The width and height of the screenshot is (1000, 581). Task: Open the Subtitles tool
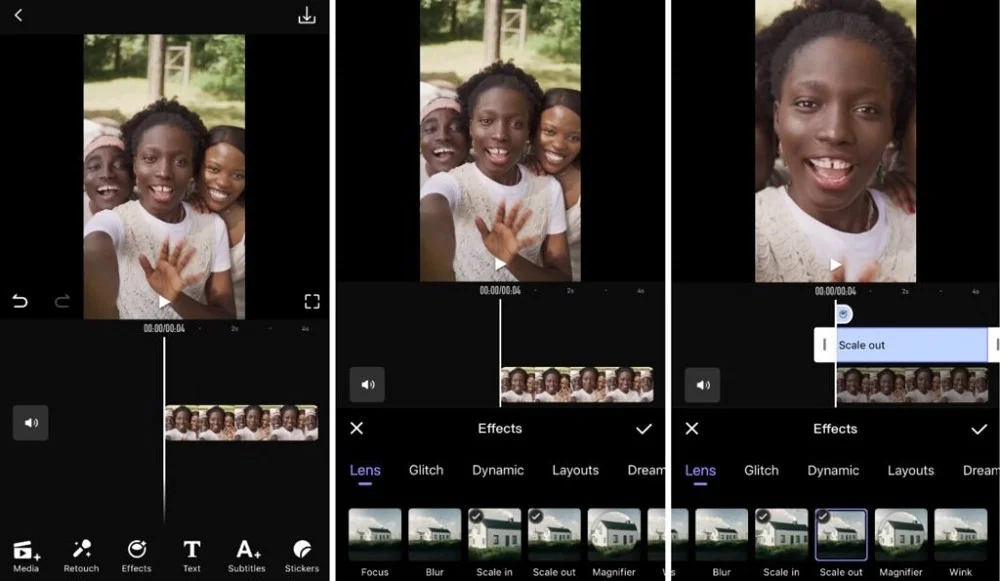coord(247,556)
